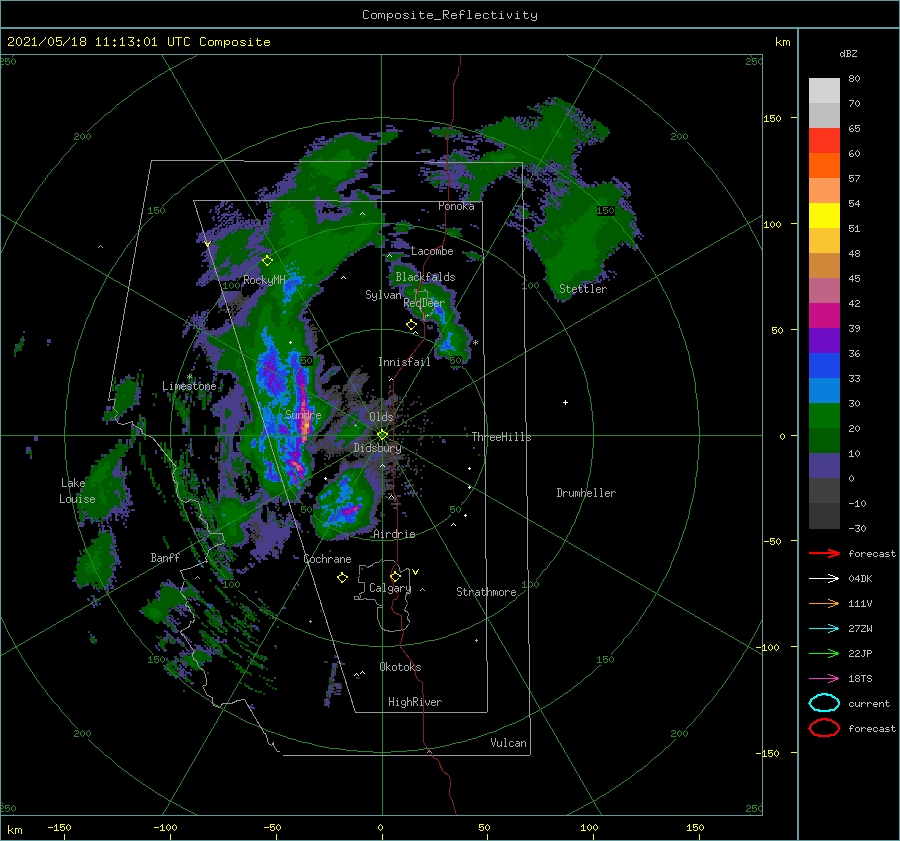
Task: Select the orange 111V arrow icon
Action: click(x=824, y=603)
